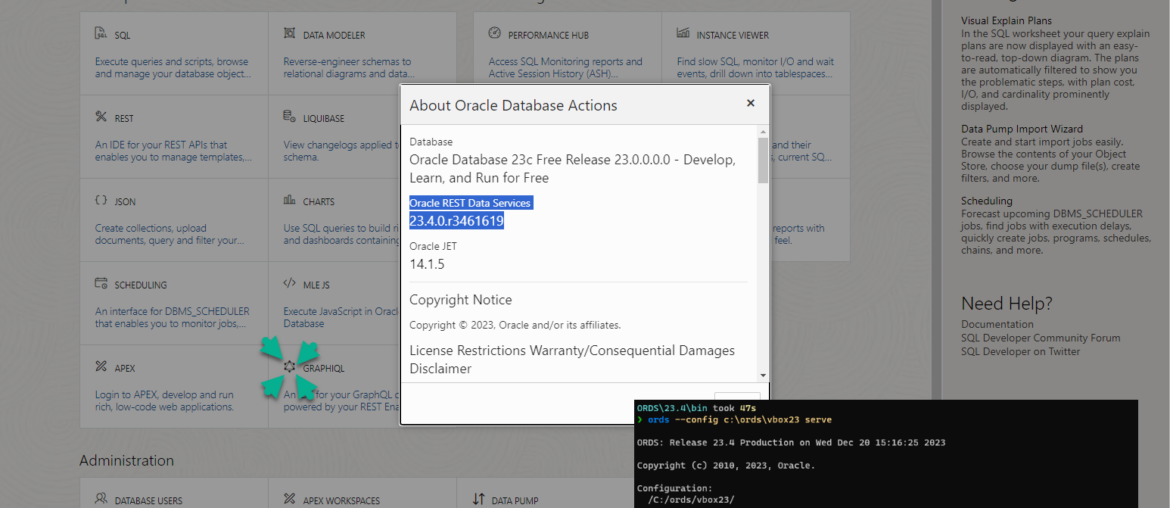Open the Data Pump arrows icon
The width and height of the screenshot is (1170, 508).
coord(479,499)
